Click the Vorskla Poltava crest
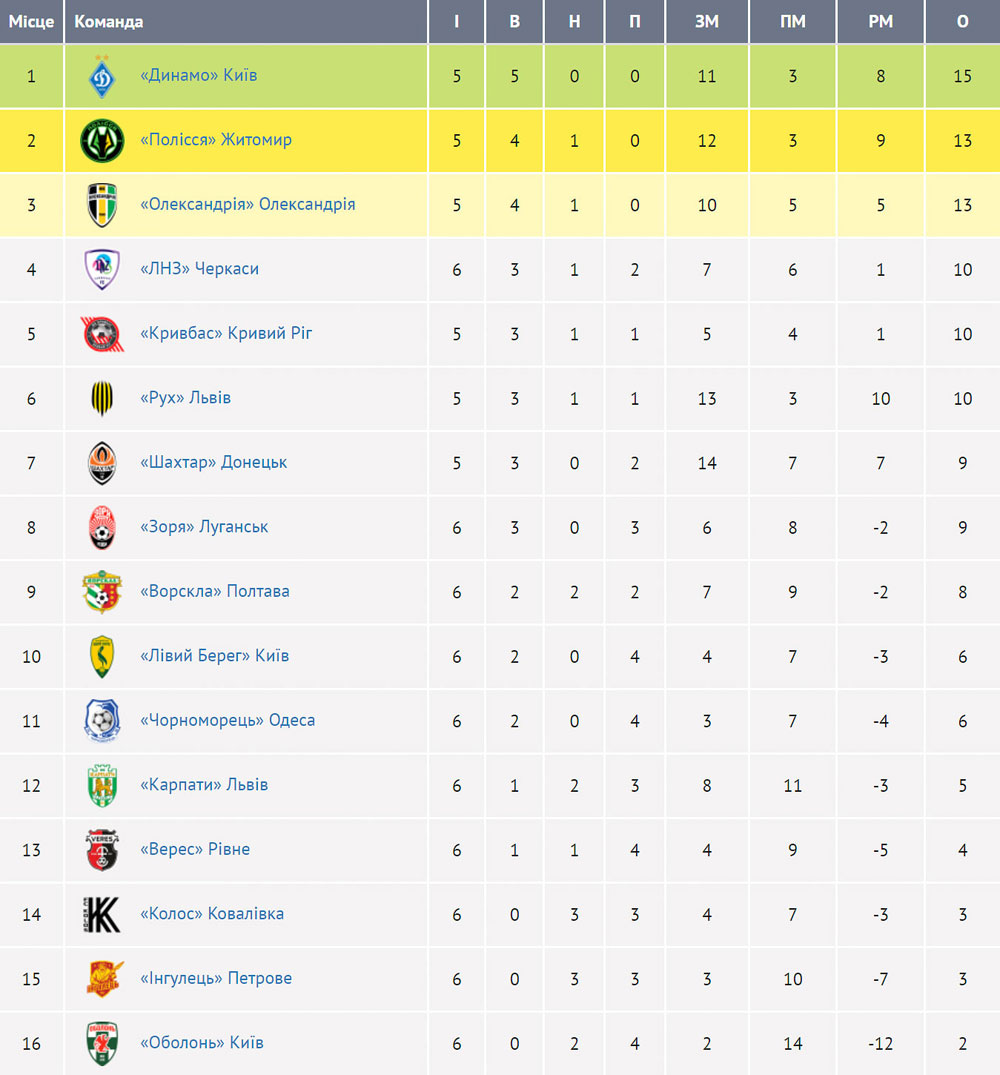Viewport: 1000px width, 1075px height. tap(102, 592)
